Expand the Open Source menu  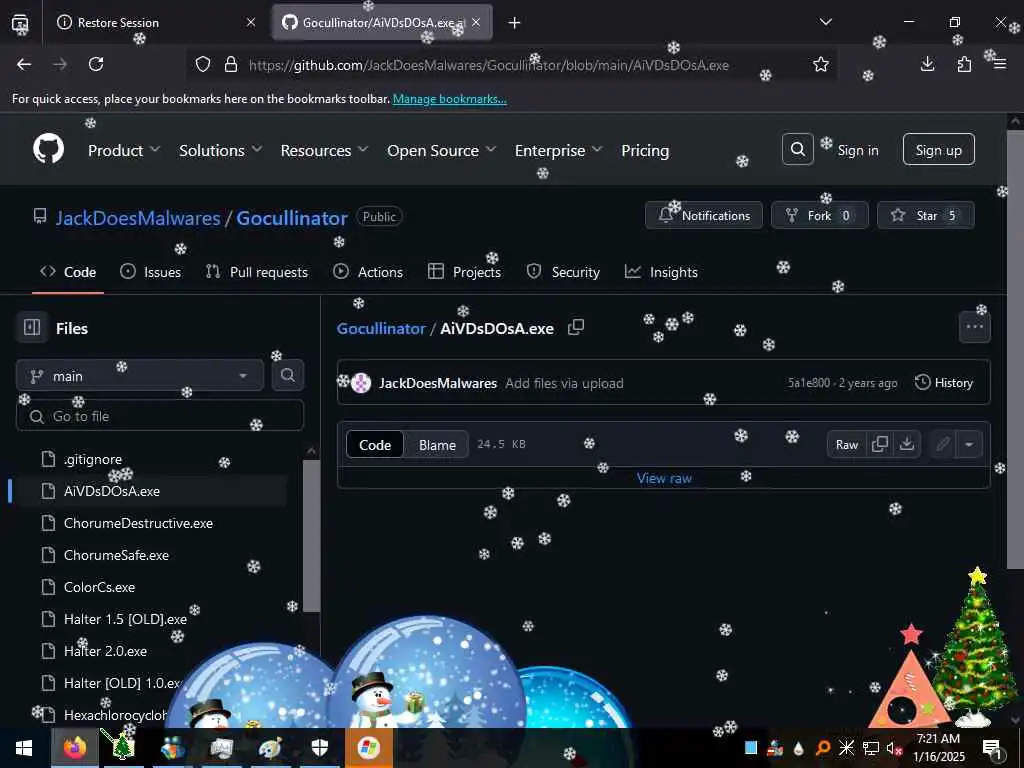(441, 150)
